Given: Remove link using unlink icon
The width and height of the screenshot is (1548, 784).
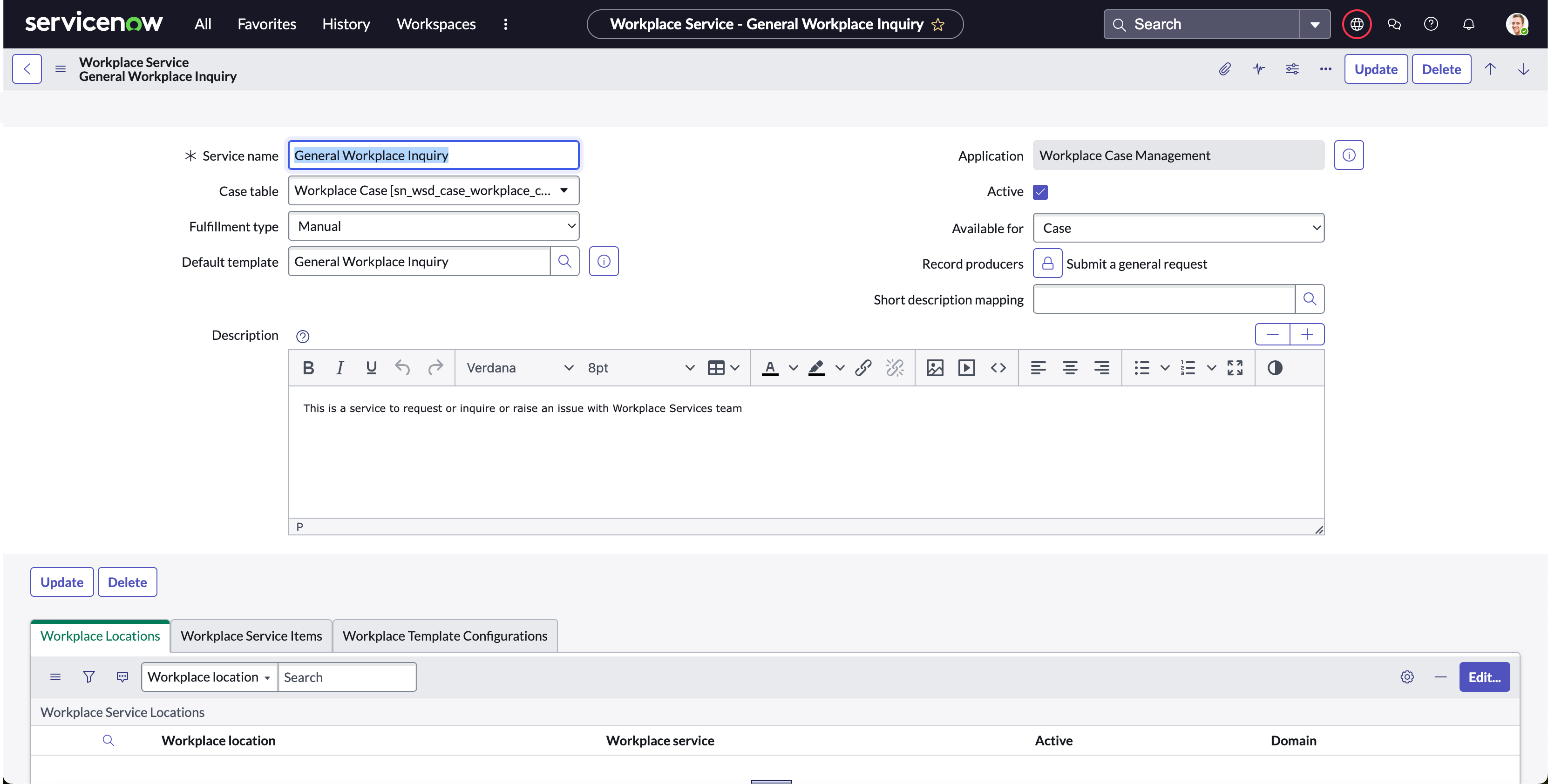Looking at the screenshot, I should click(895, 368).
